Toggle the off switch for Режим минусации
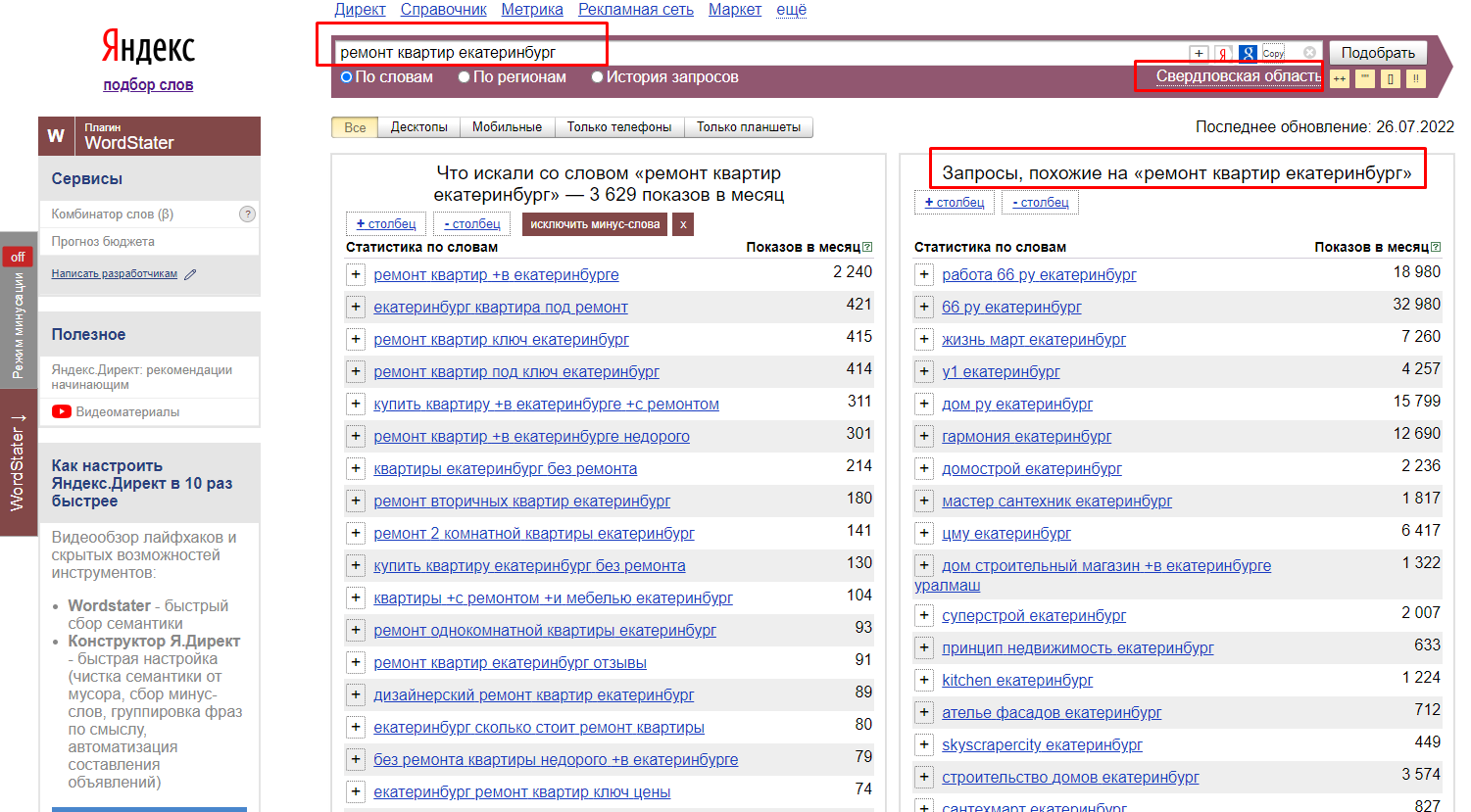 [18, 257]
